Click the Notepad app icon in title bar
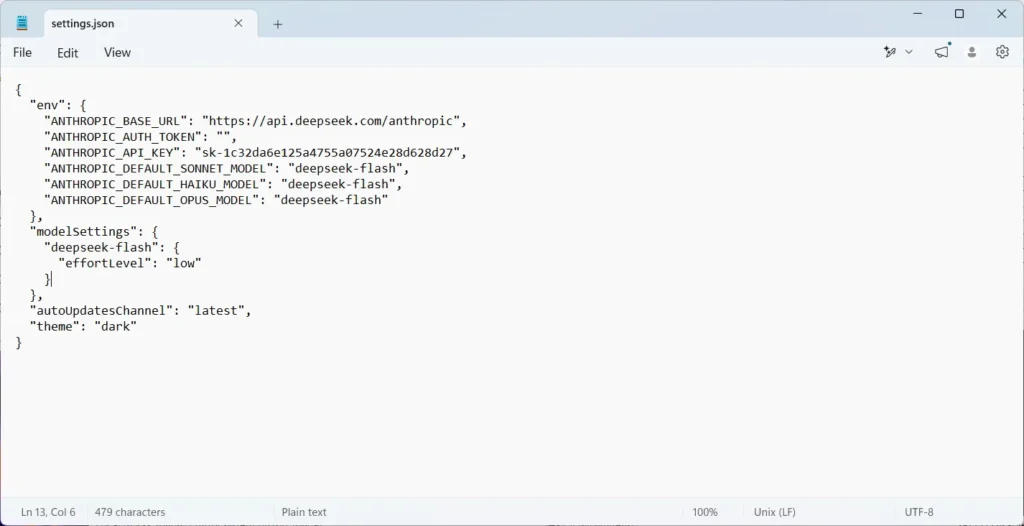The image size is (1024, 526). pos(22,24)
